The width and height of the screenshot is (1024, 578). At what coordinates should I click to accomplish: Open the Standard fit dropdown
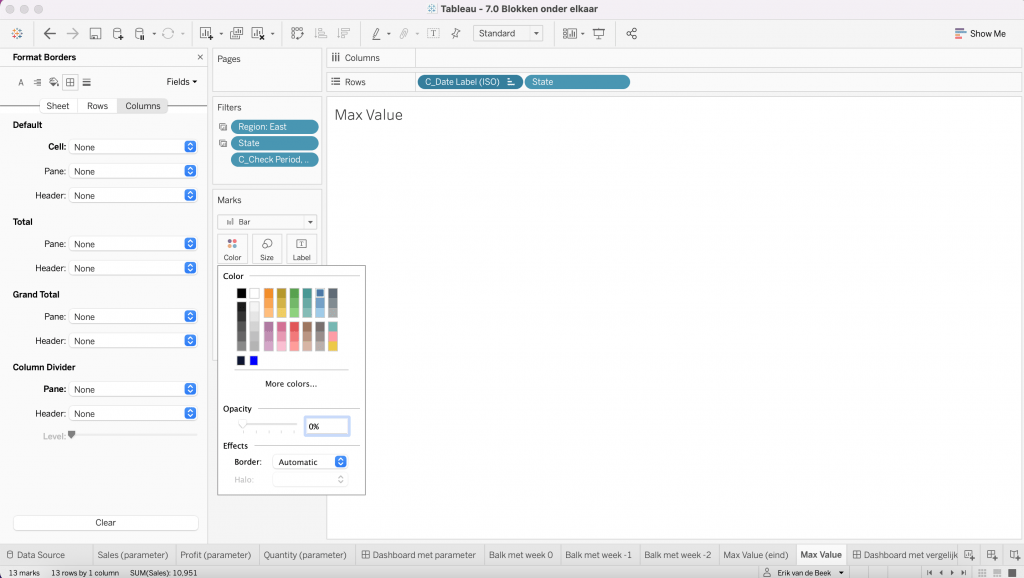coord(508,34)
